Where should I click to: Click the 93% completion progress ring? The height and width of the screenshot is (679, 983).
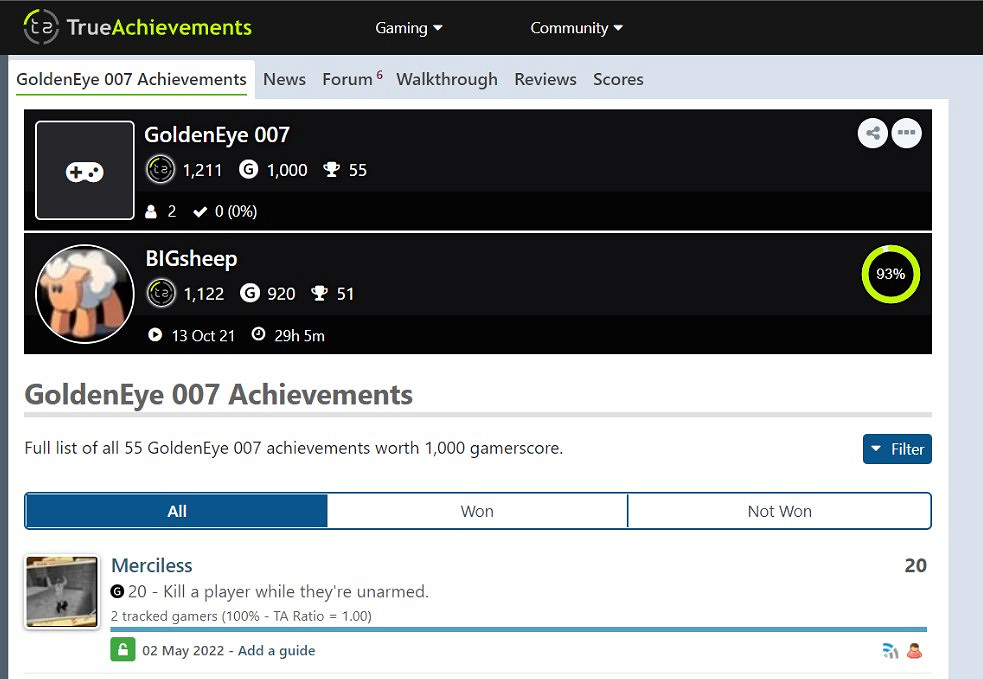(x=890, y=274)
